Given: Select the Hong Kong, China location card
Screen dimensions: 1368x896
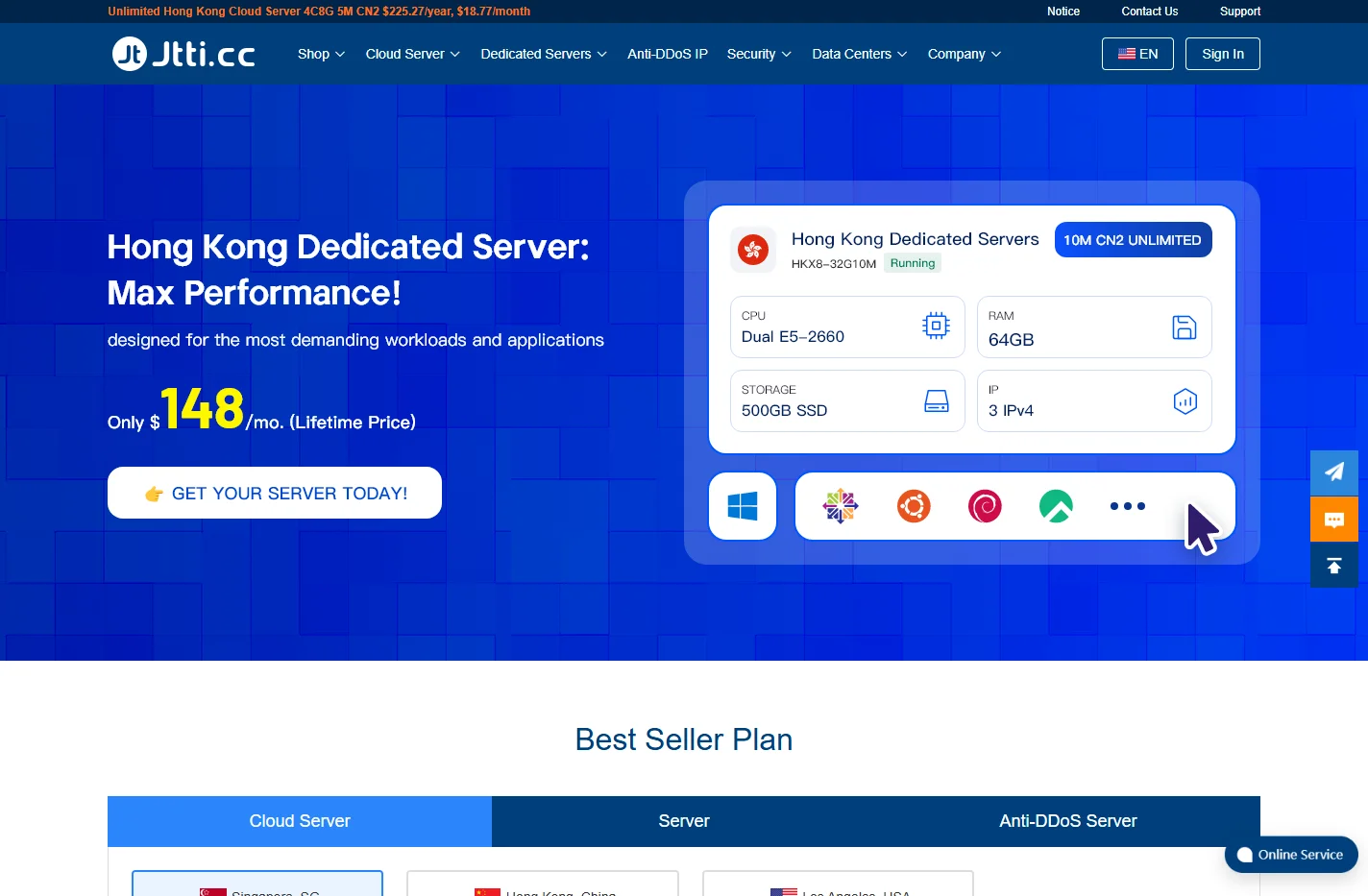Looking at the screenshot, I should (x=543, y=884).
